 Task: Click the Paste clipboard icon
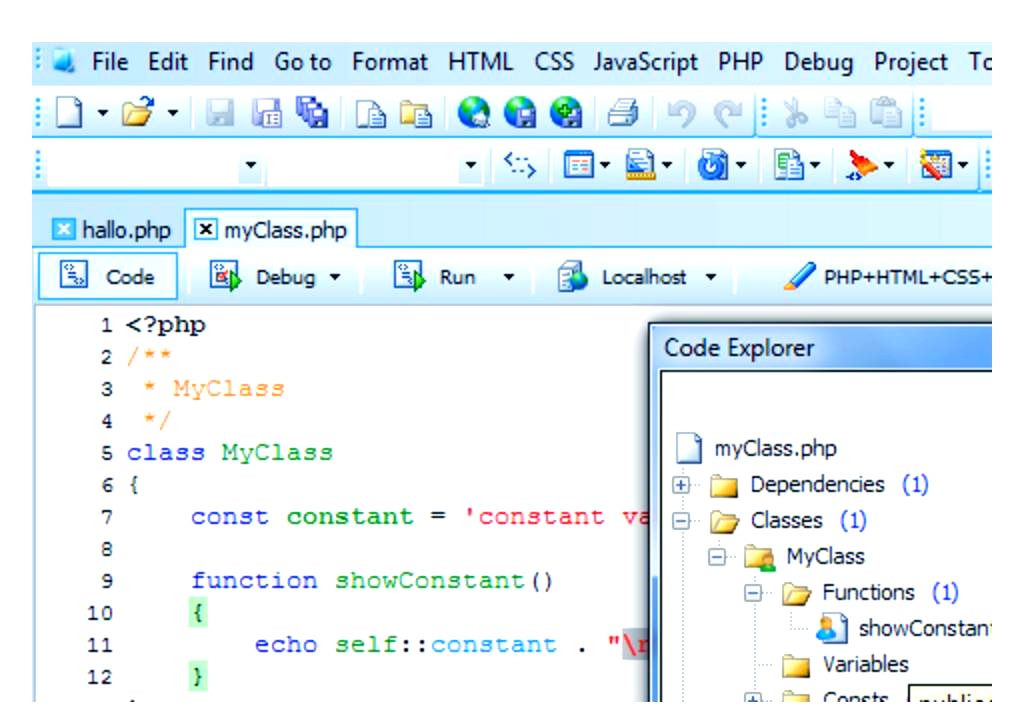click(x=886, y=113)
